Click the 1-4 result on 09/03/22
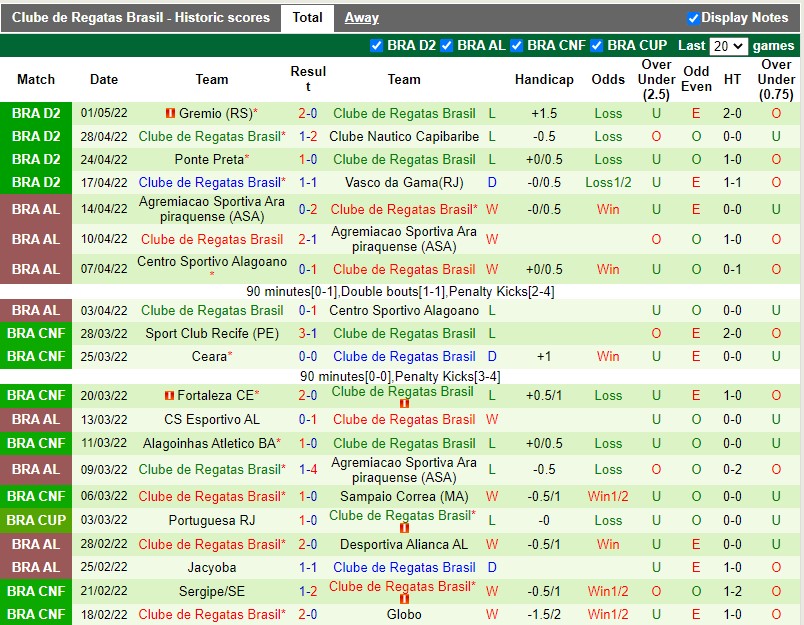Screen dimensions: 804x625 [308, 469]
